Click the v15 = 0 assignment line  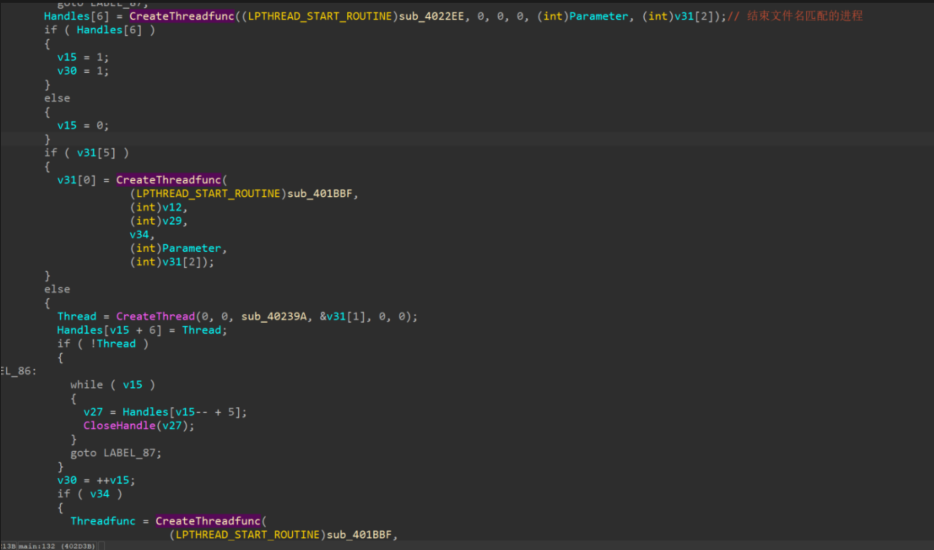(83, 125)
